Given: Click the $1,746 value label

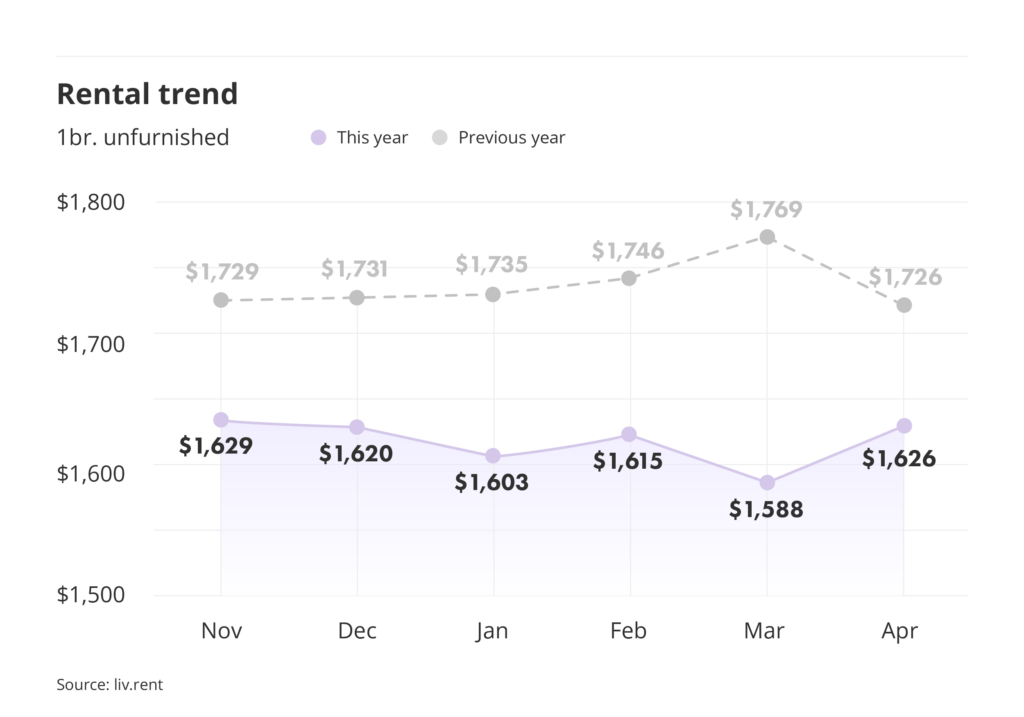Looking at the screenshot, I should (x=628, y=251).
